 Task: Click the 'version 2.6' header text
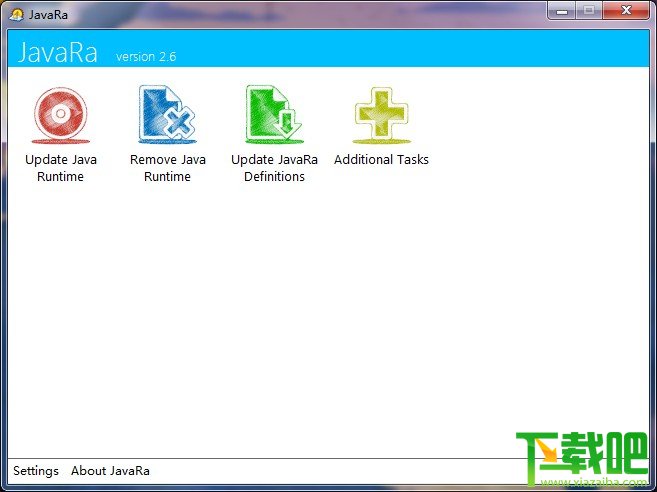(146, 57)
